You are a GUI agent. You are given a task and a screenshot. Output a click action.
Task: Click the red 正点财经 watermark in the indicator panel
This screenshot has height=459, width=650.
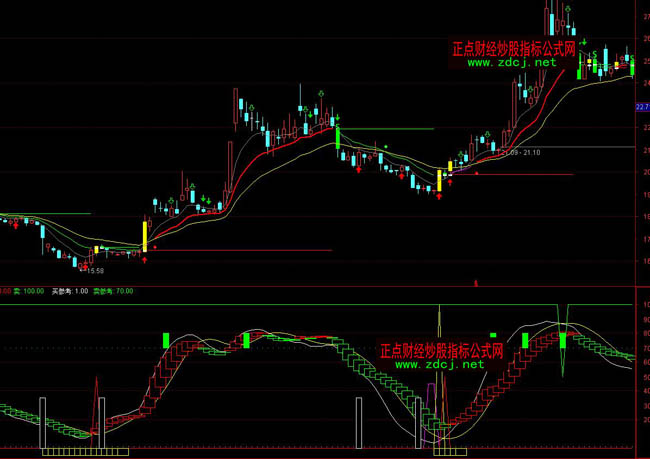[x=441, y=351]
